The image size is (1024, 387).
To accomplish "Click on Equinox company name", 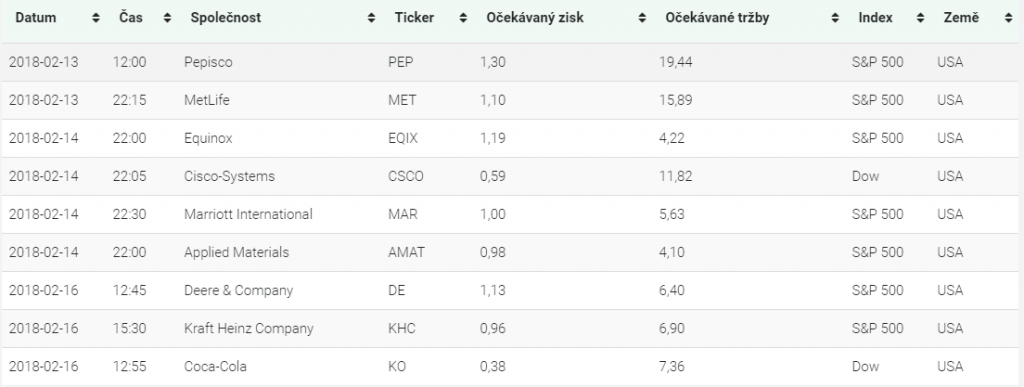I will 208,138.
